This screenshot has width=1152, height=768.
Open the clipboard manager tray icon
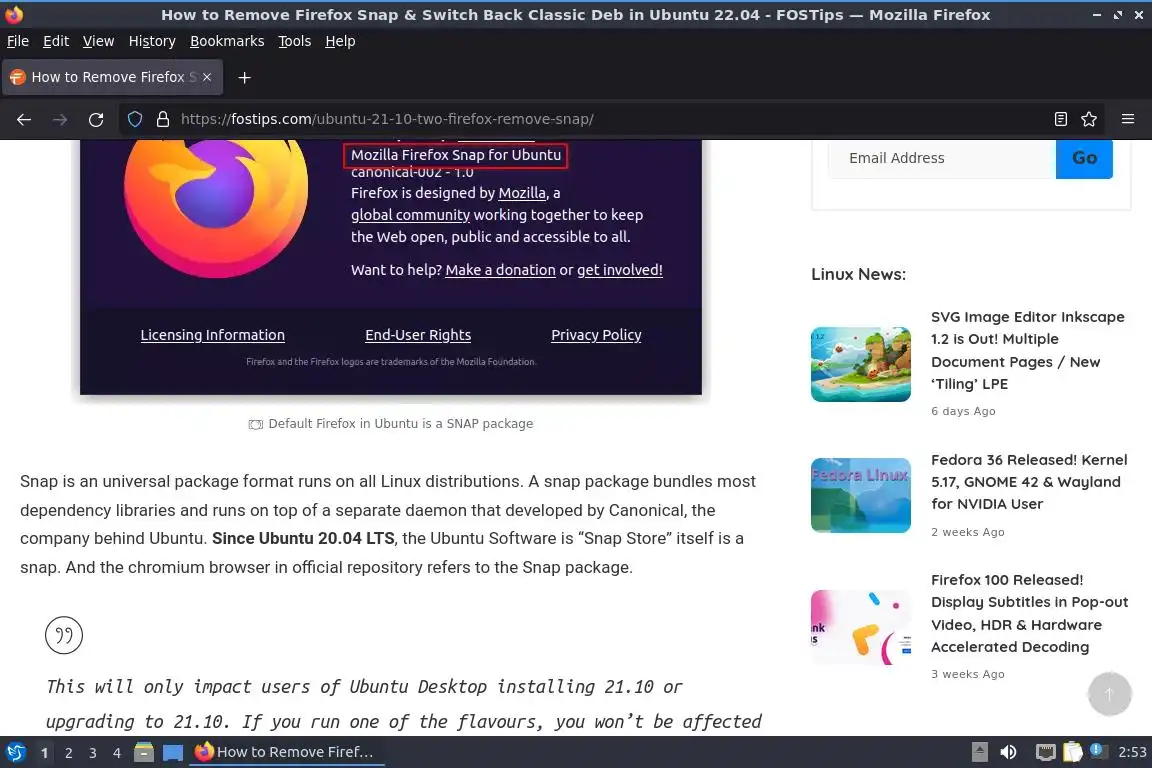1073,752
